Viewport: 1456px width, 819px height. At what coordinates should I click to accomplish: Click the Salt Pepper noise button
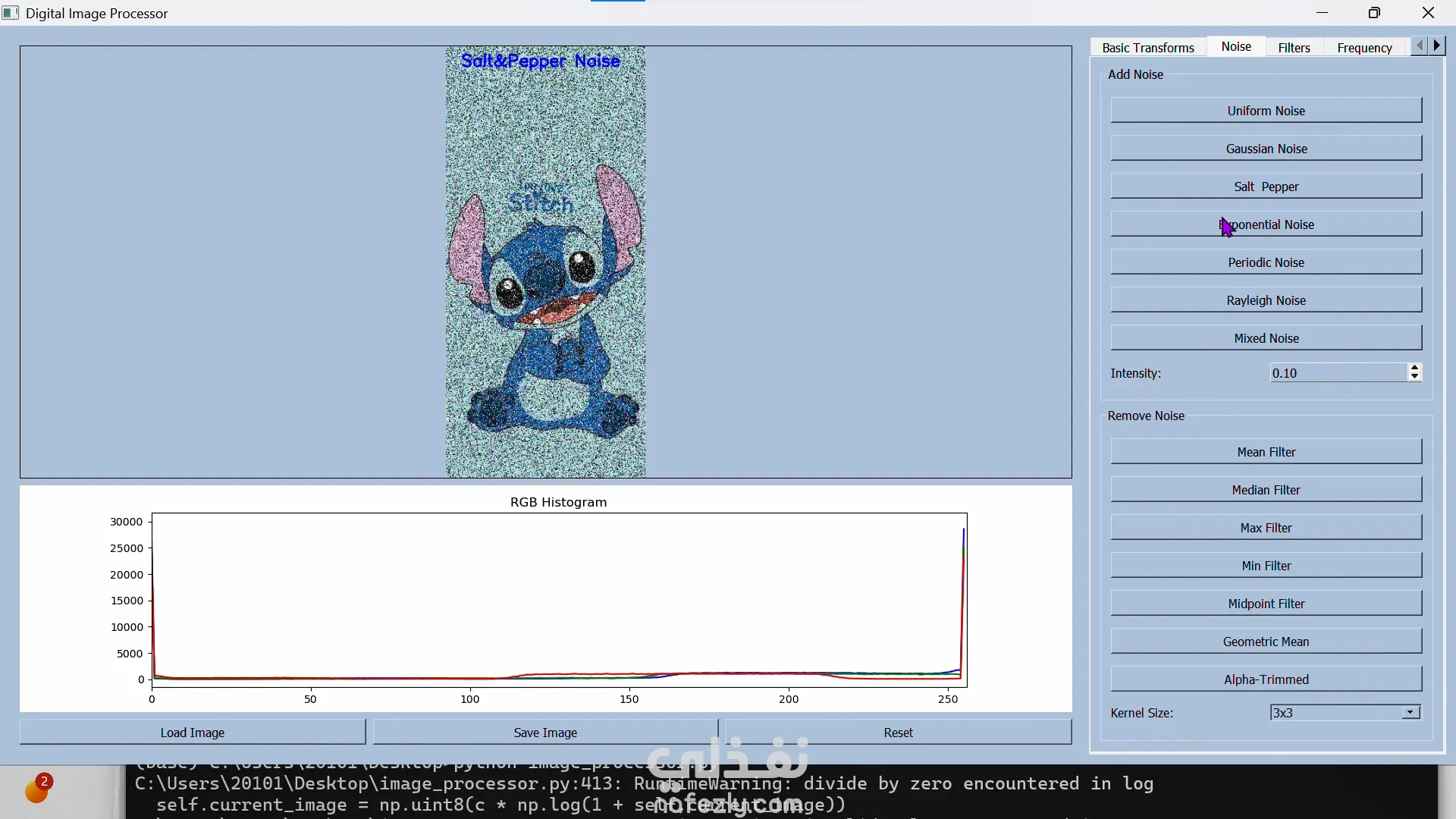[x=1266, y=187]
